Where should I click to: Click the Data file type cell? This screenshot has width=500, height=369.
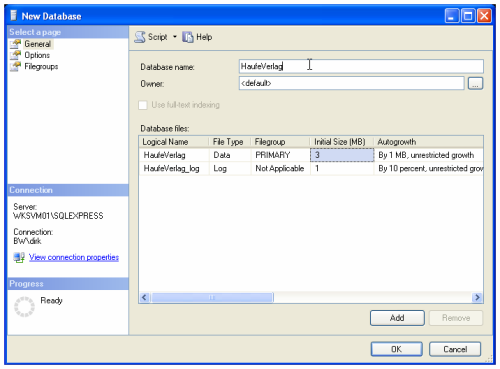pyautogui.click(x=230, y=155)
